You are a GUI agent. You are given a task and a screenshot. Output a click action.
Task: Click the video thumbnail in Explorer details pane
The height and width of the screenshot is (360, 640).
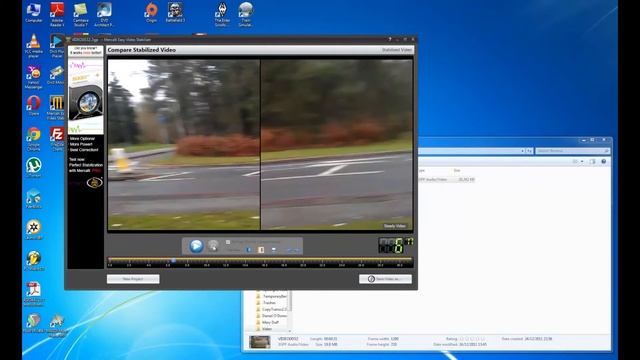(260, 342)
